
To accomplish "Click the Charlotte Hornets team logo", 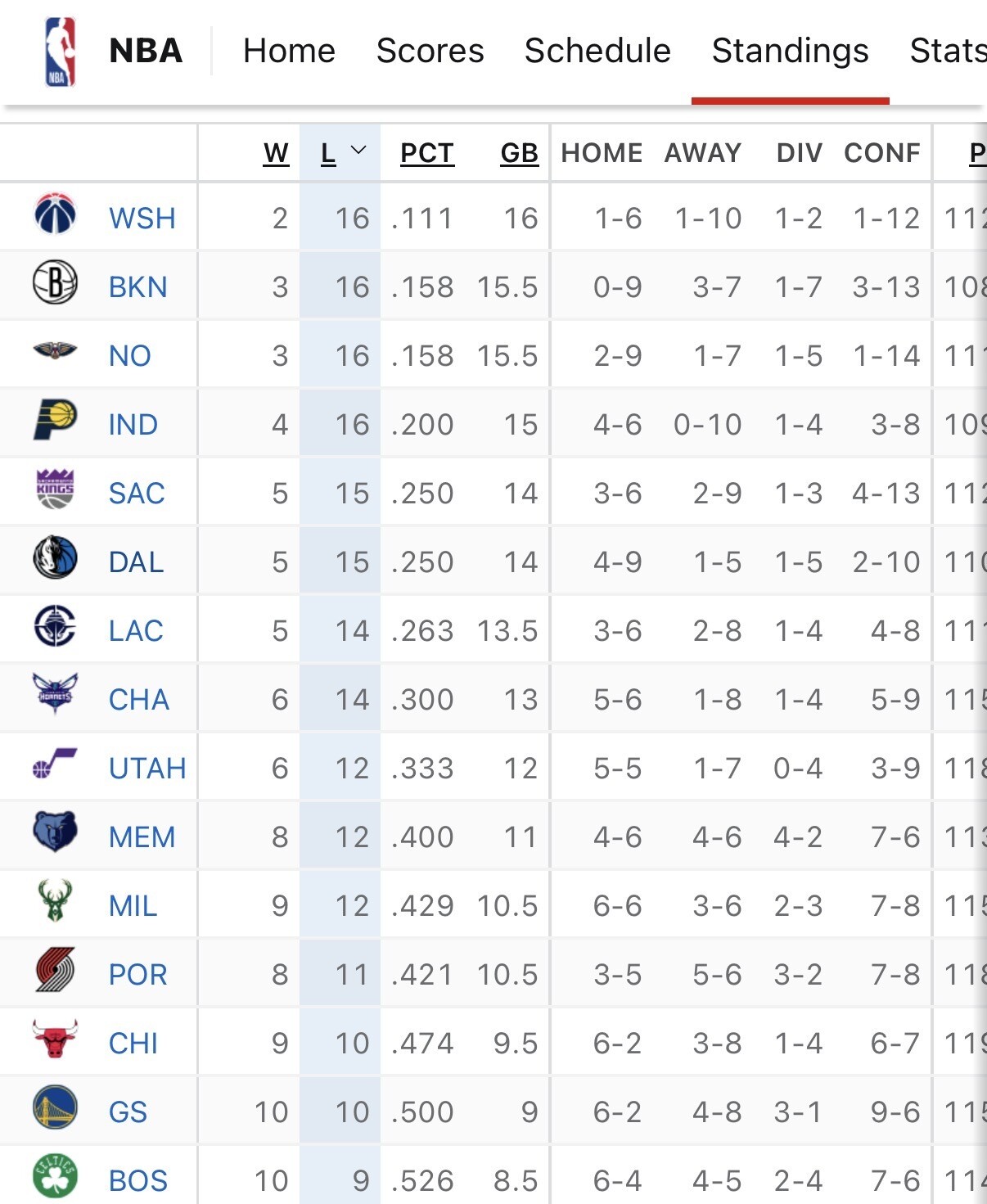I will tap(55, 695).
